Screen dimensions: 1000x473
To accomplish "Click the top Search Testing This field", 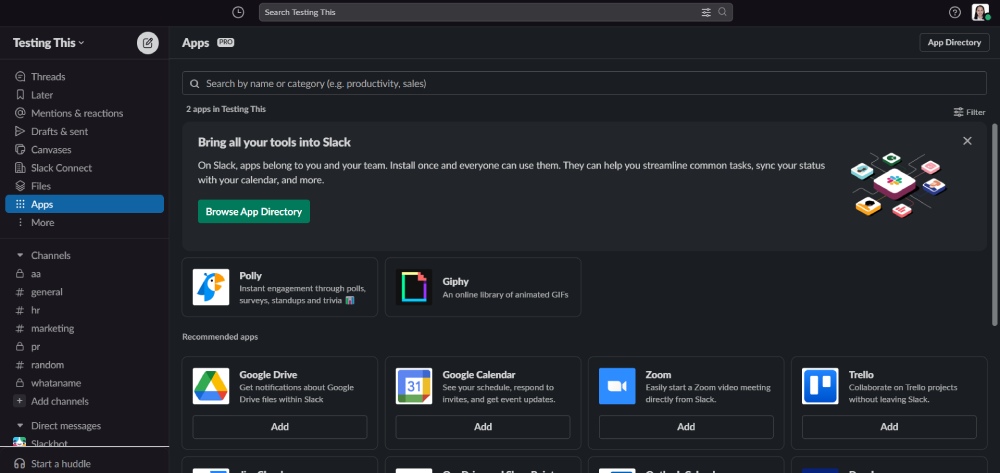I will pyautogui.click(x=496, y=12).
